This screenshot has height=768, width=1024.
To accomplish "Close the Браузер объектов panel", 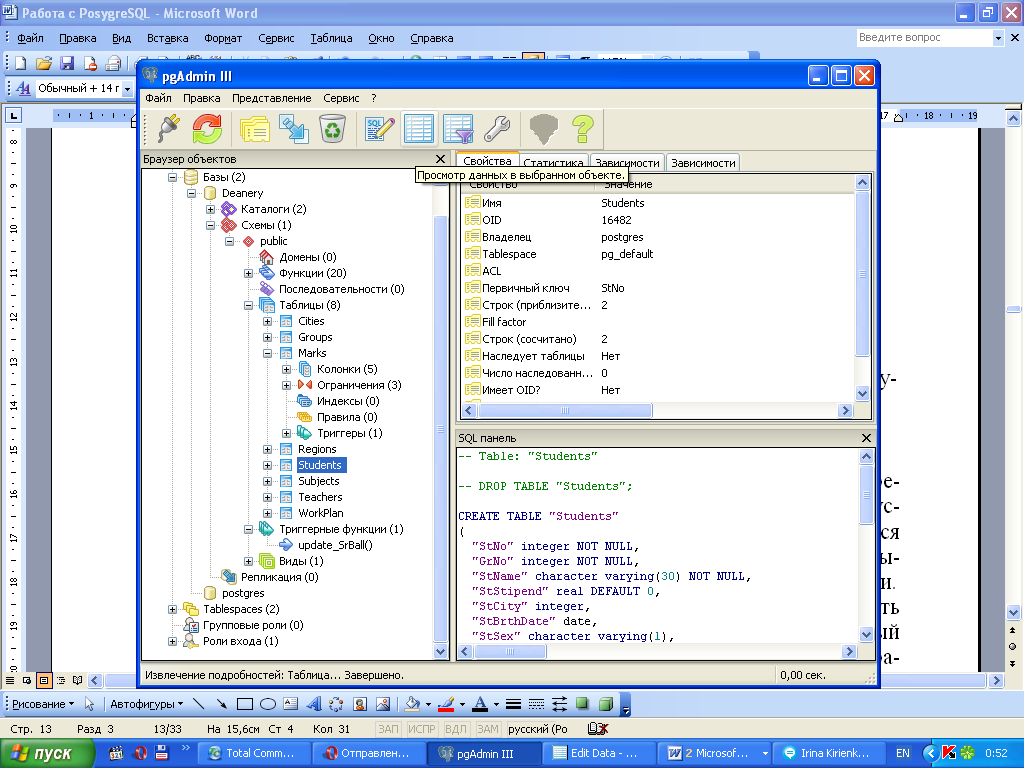I will pos(440,159).
